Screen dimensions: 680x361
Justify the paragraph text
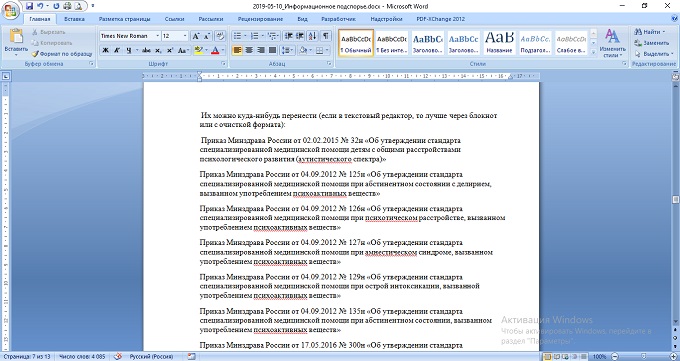(272, 50)
